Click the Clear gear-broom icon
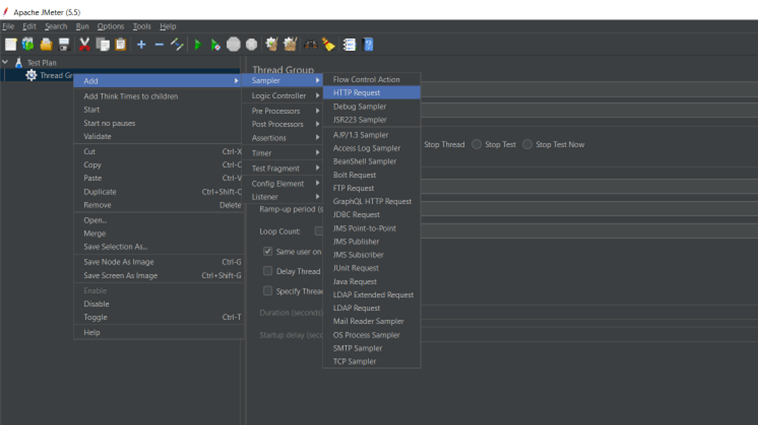Screen dimensions: 758x425 point(272,44)
